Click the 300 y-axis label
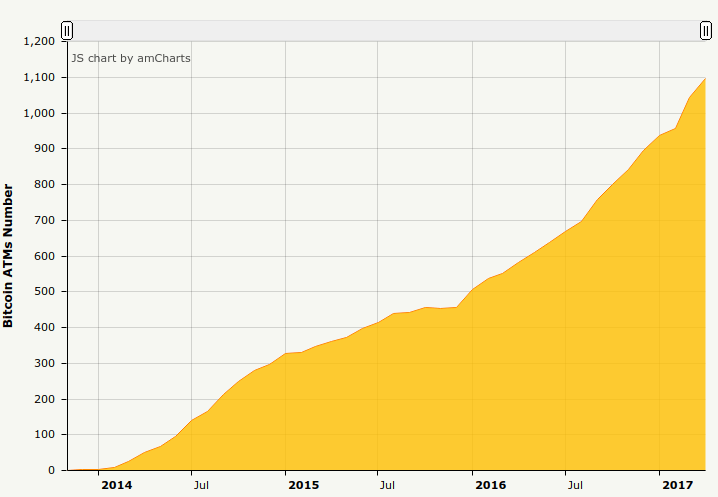718x497 pixels. click(x=45, y=363)
